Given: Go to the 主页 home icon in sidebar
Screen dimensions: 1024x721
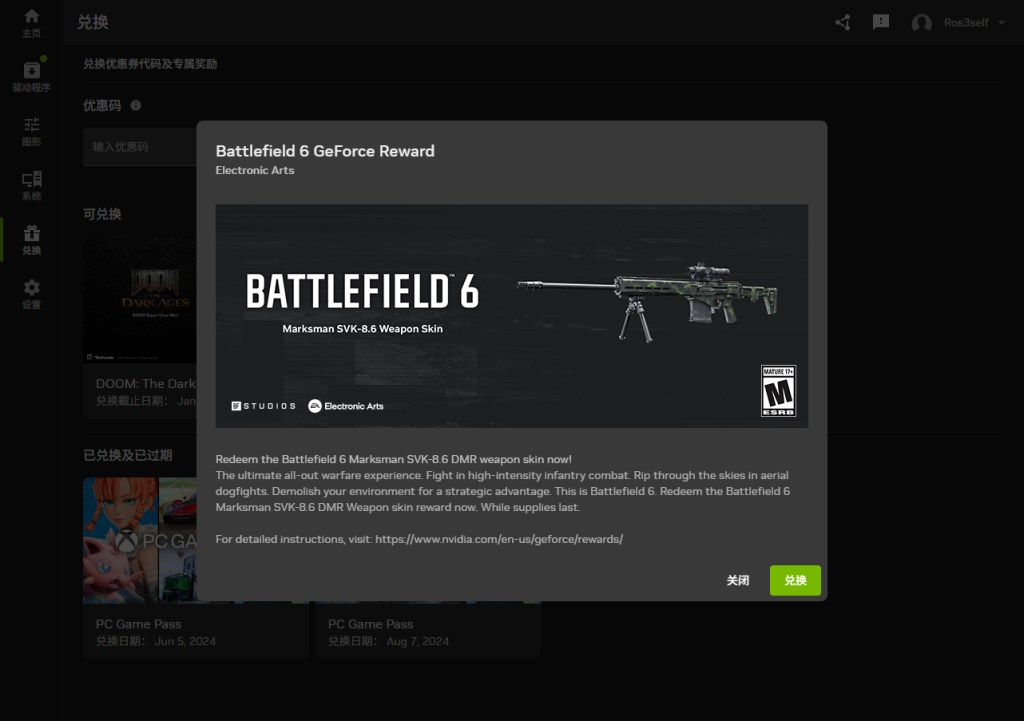Looking at the screenshot, I should [31, 17].
